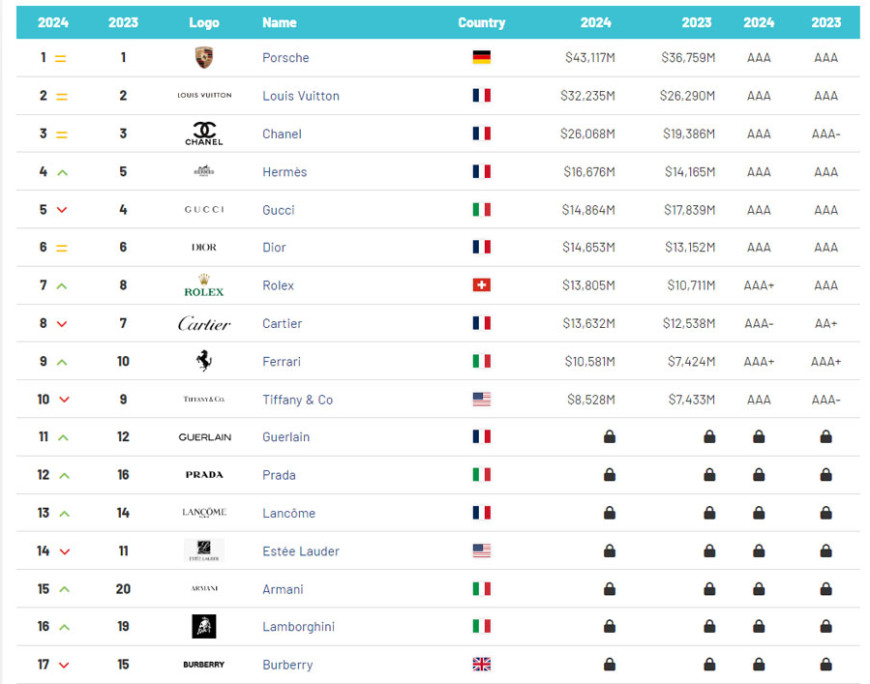Click Switzerland flag in Rolex row
The image size is (870, 684).
point(481,285)
